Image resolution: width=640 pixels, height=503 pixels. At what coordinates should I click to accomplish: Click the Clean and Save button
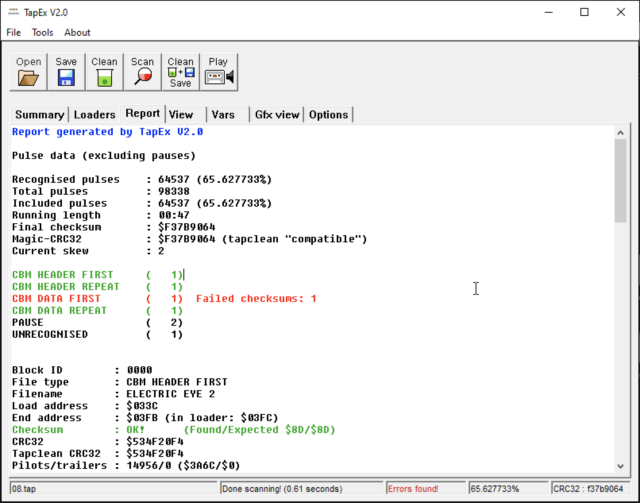[180, 71]
